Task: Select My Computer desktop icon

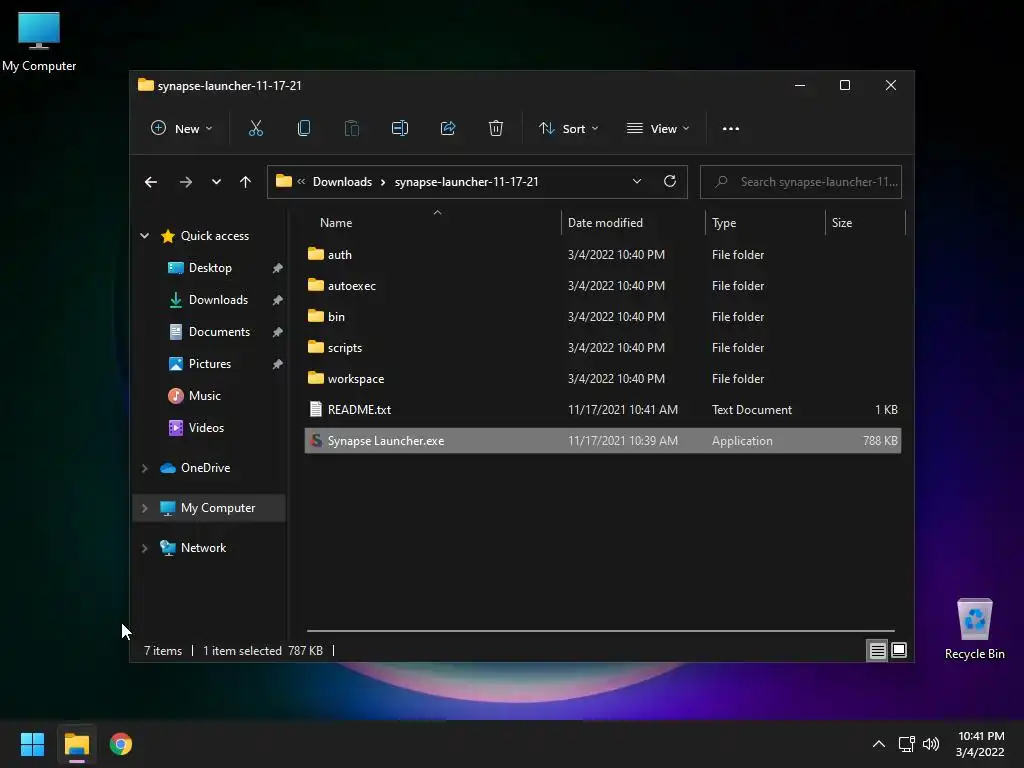Action: 39,40
